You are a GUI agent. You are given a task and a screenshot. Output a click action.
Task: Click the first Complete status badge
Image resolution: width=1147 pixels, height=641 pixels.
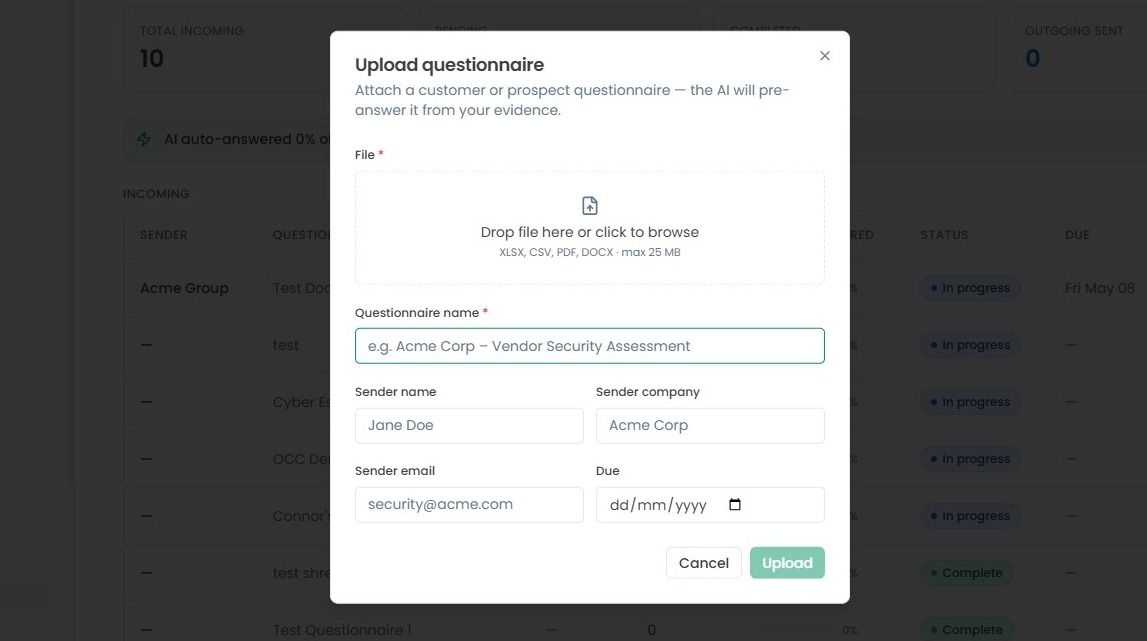pos(966,573)
